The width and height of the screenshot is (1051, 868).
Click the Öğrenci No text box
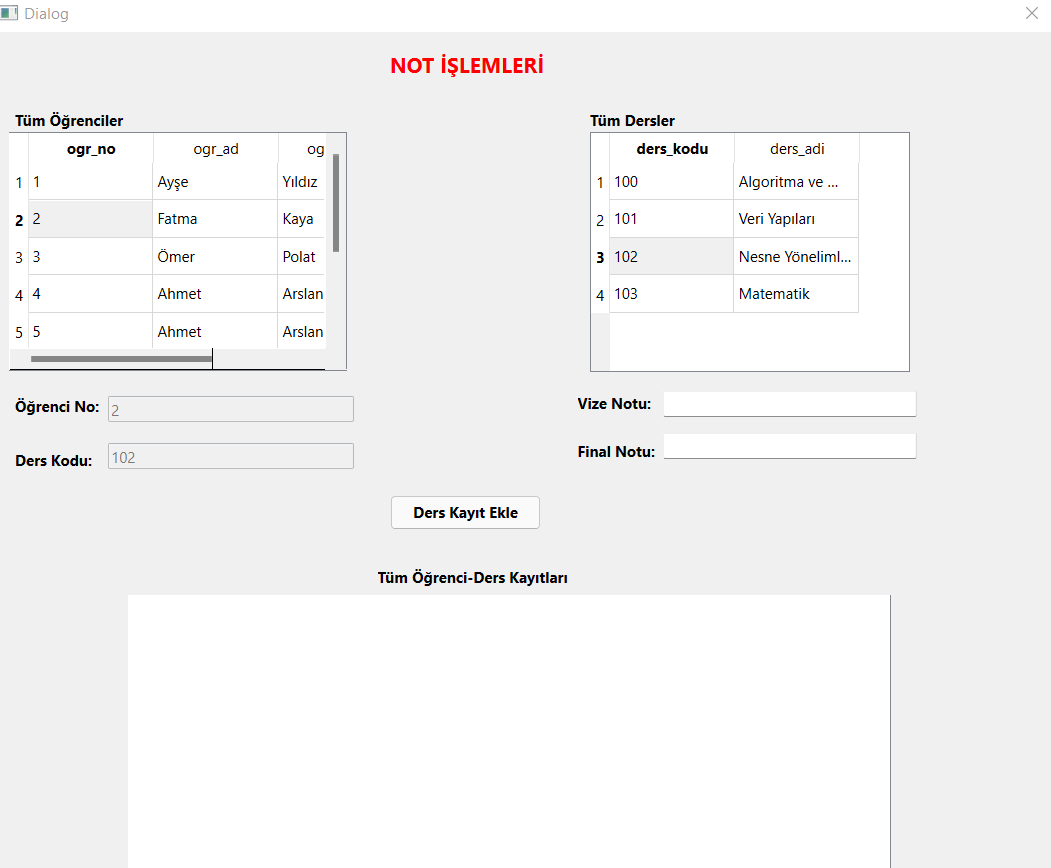pos(230,408)
